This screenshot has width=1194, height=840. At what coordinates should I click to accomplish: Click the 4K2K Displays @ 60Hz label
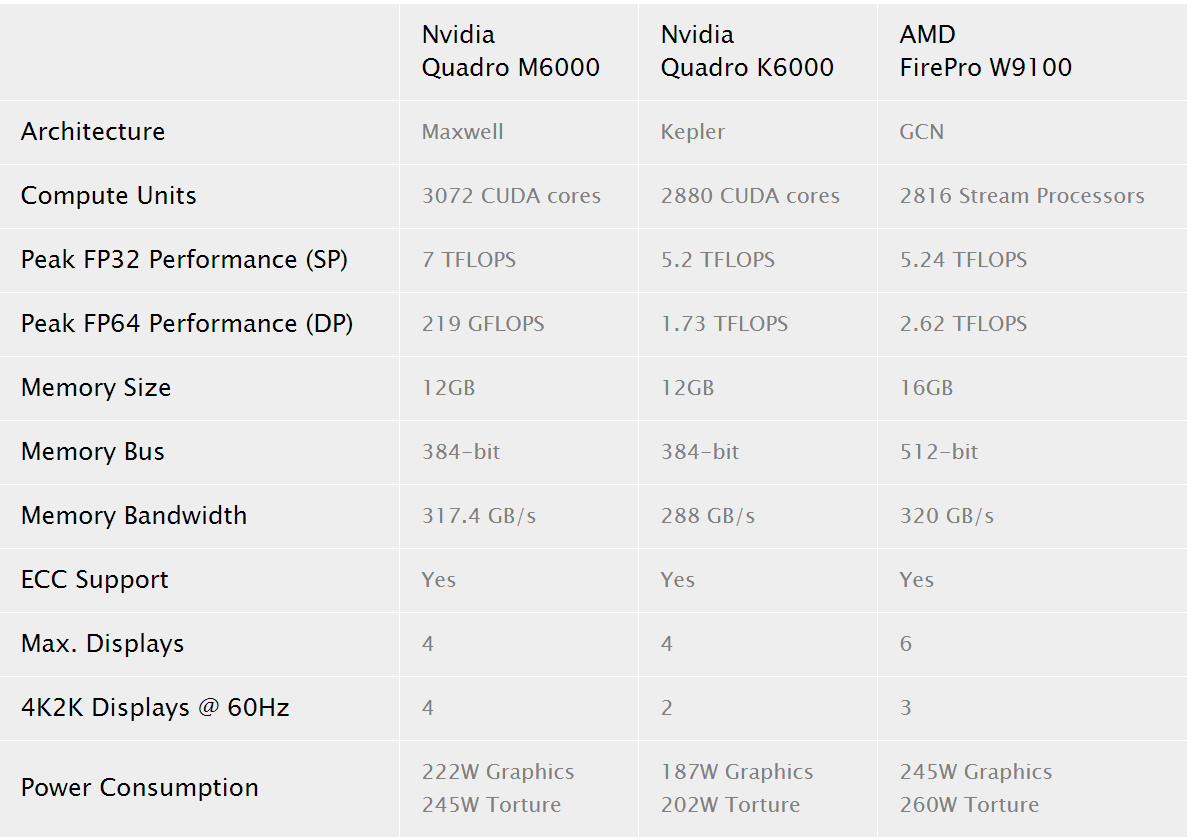click(x=155, y=708)
